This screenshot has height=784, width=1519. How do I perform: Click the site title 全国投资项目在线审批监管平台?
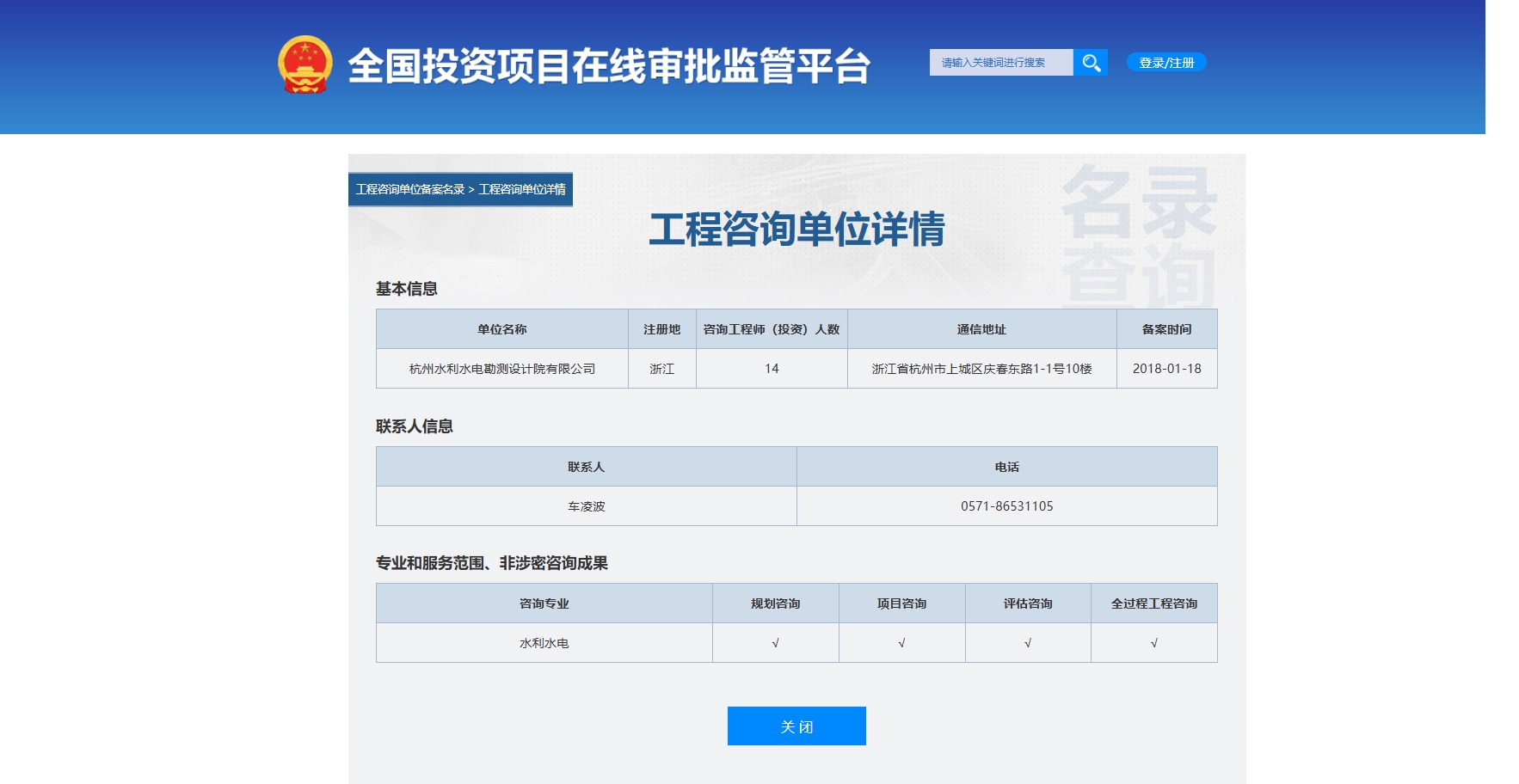pyautogui.click(x=609, y=66)
